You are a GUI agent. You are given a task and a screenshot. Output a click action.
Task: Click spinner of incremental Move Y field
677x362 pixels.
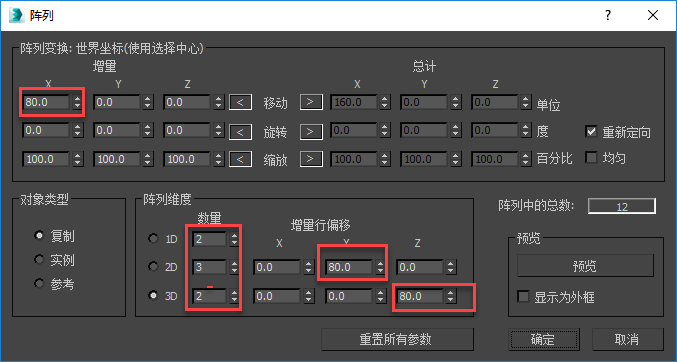pyautogui.click(x=148, y=102)
